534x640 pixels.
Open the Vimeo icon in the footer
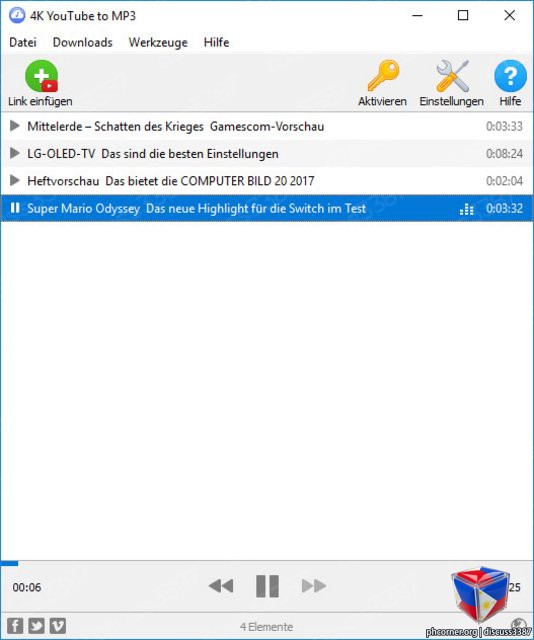coord(58,626)
